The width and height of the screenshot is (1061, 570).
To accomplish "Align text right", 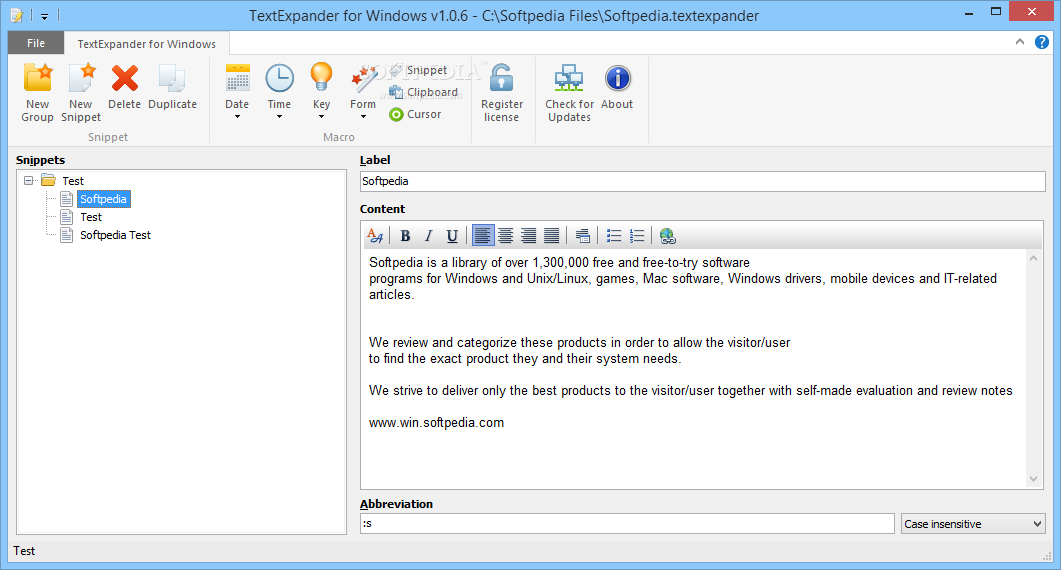I will click(x=528, y=236).
